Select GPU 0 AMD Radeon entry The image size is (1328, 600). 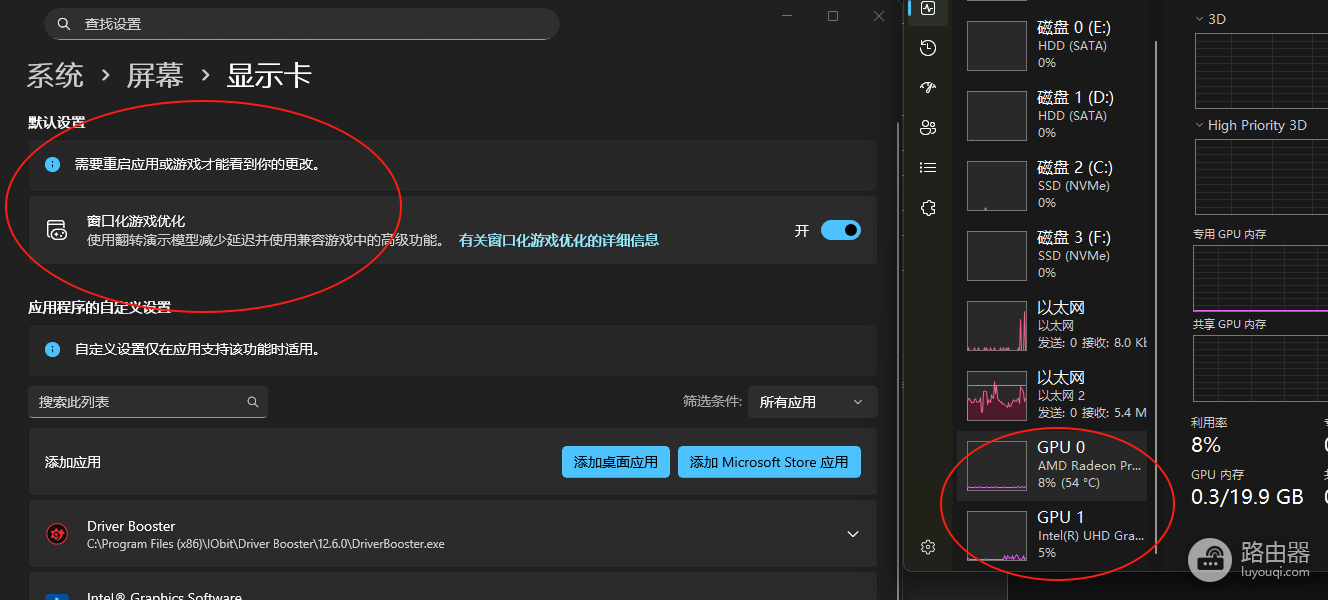[1053, 466]
